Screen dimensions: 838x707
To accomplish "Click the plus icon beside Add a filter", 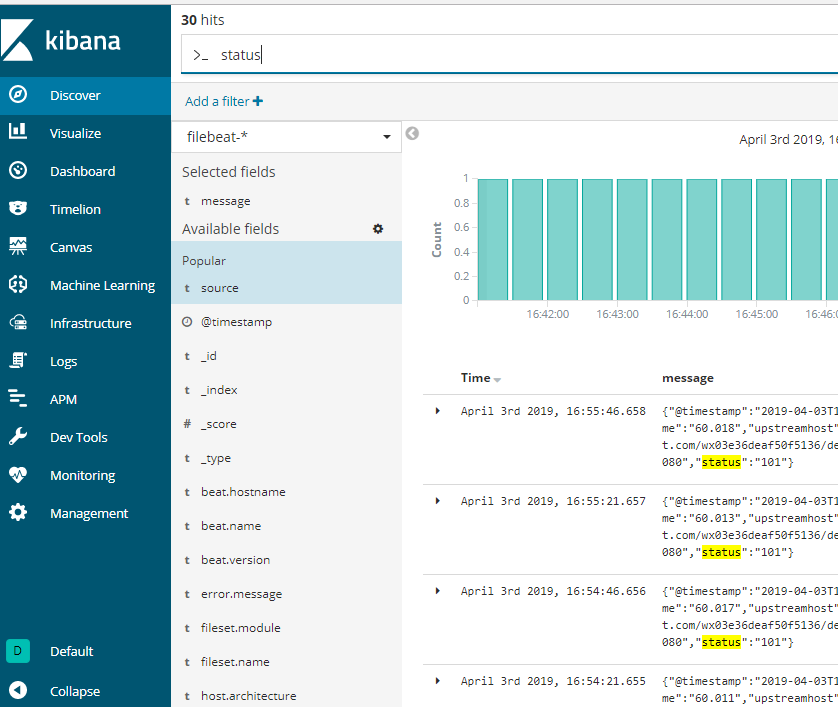I will [x=258, y=101].
